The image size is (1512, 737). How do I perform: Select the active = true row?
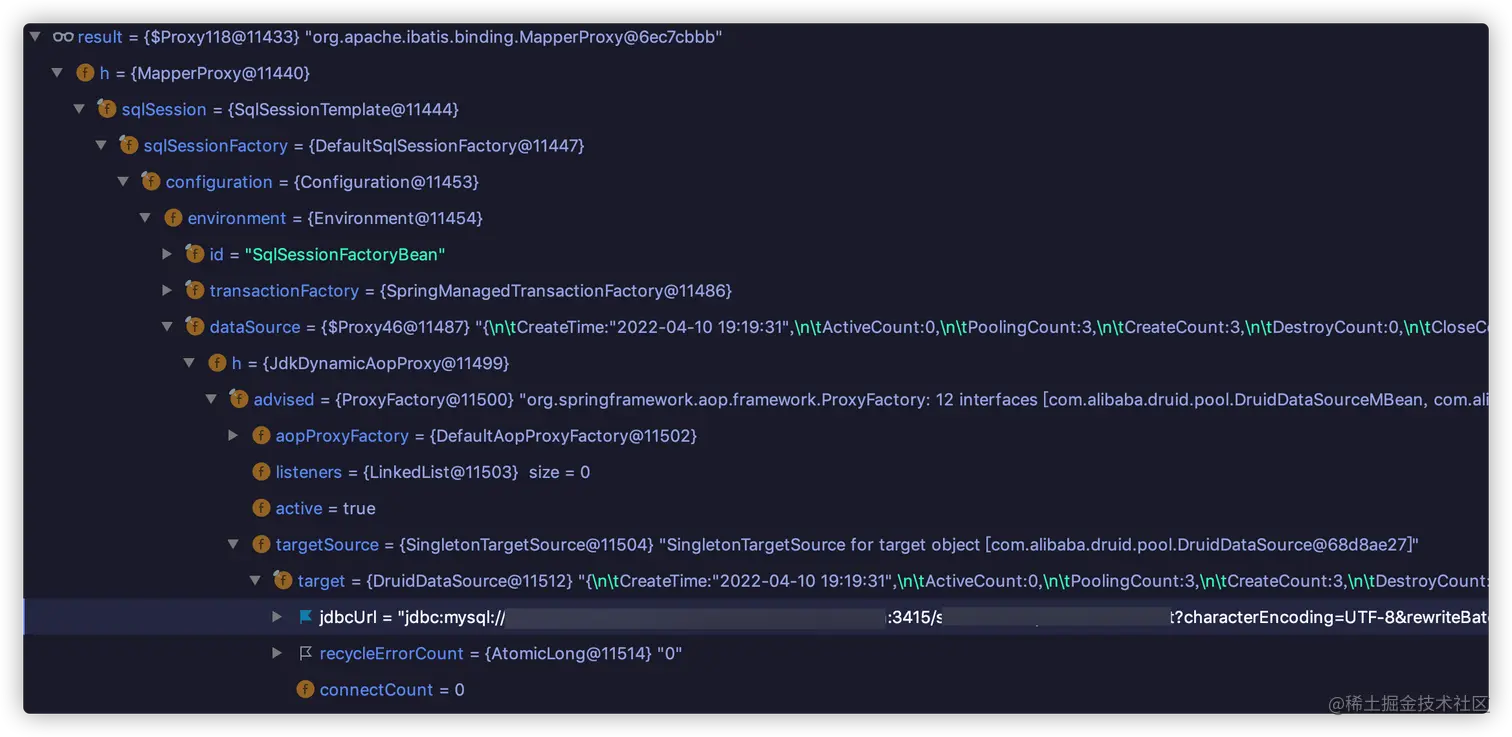click(x=325, y=508)
